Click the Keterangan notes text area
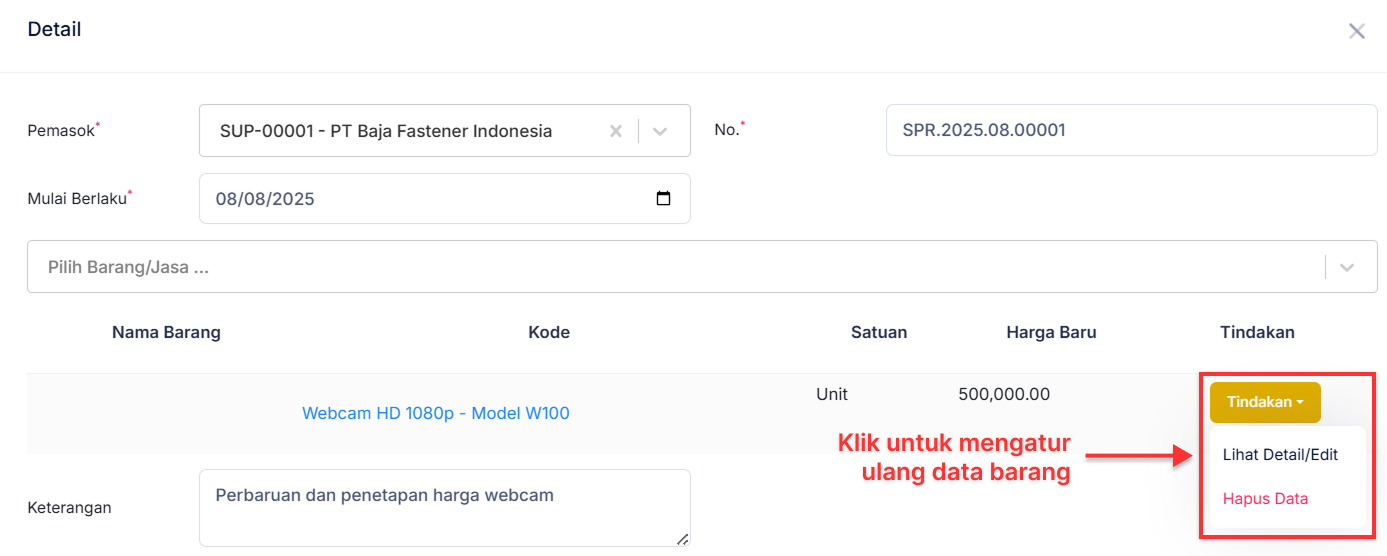Viewport: 1387px width, 556px height. (x=445, y=508)
